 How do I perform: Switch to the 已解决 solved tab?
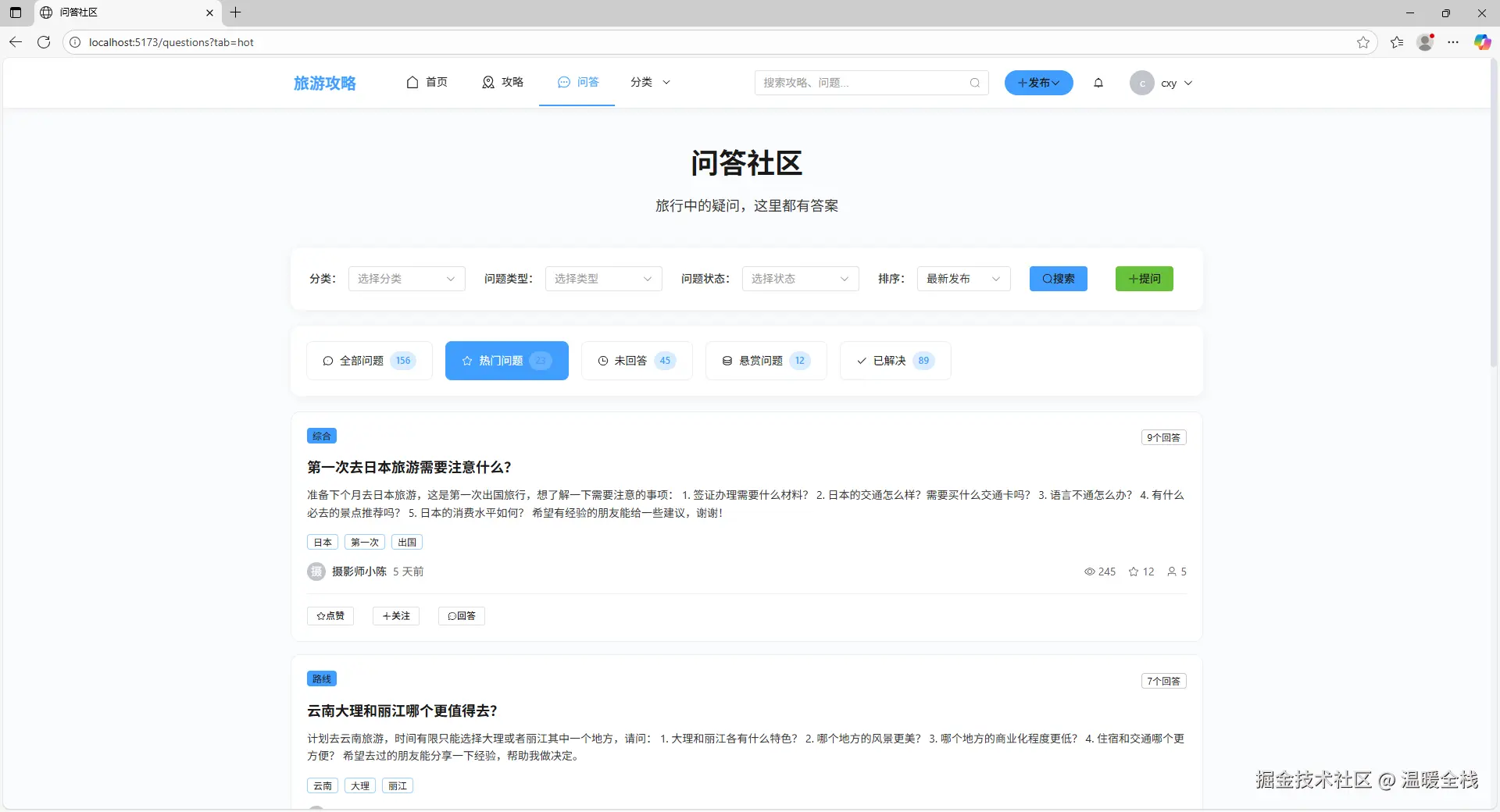tap(895, 361)
